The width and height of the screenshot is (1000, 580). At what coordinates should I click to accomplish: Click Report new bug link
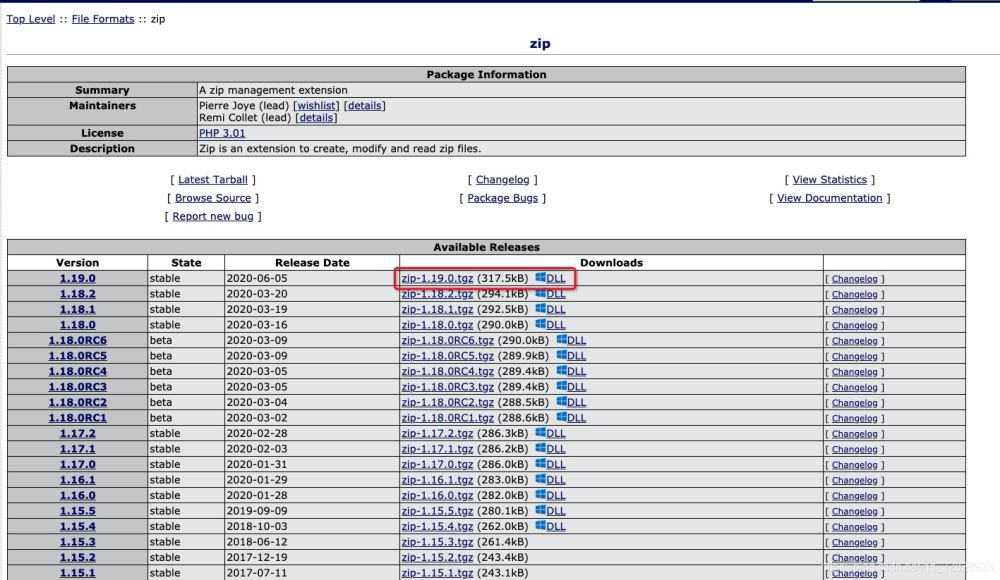[x=213, y=216]
